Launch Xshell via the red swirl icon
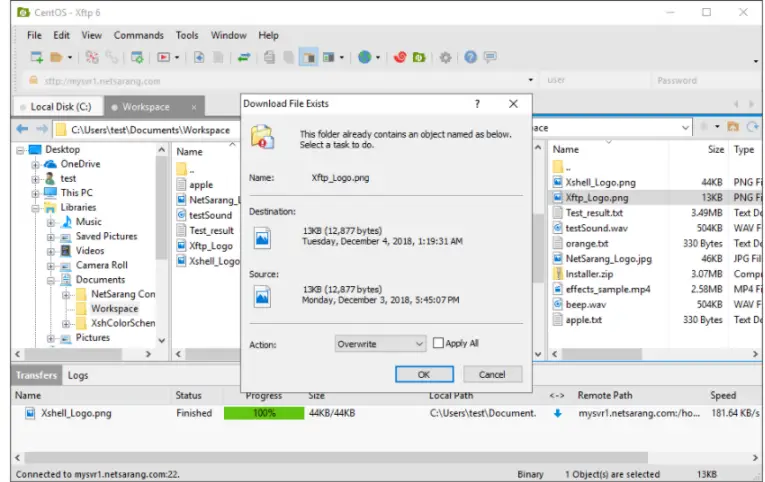Image resolution: width=765 pixels, height=482 pixels. pyautogui.click(x=400, y=57)
